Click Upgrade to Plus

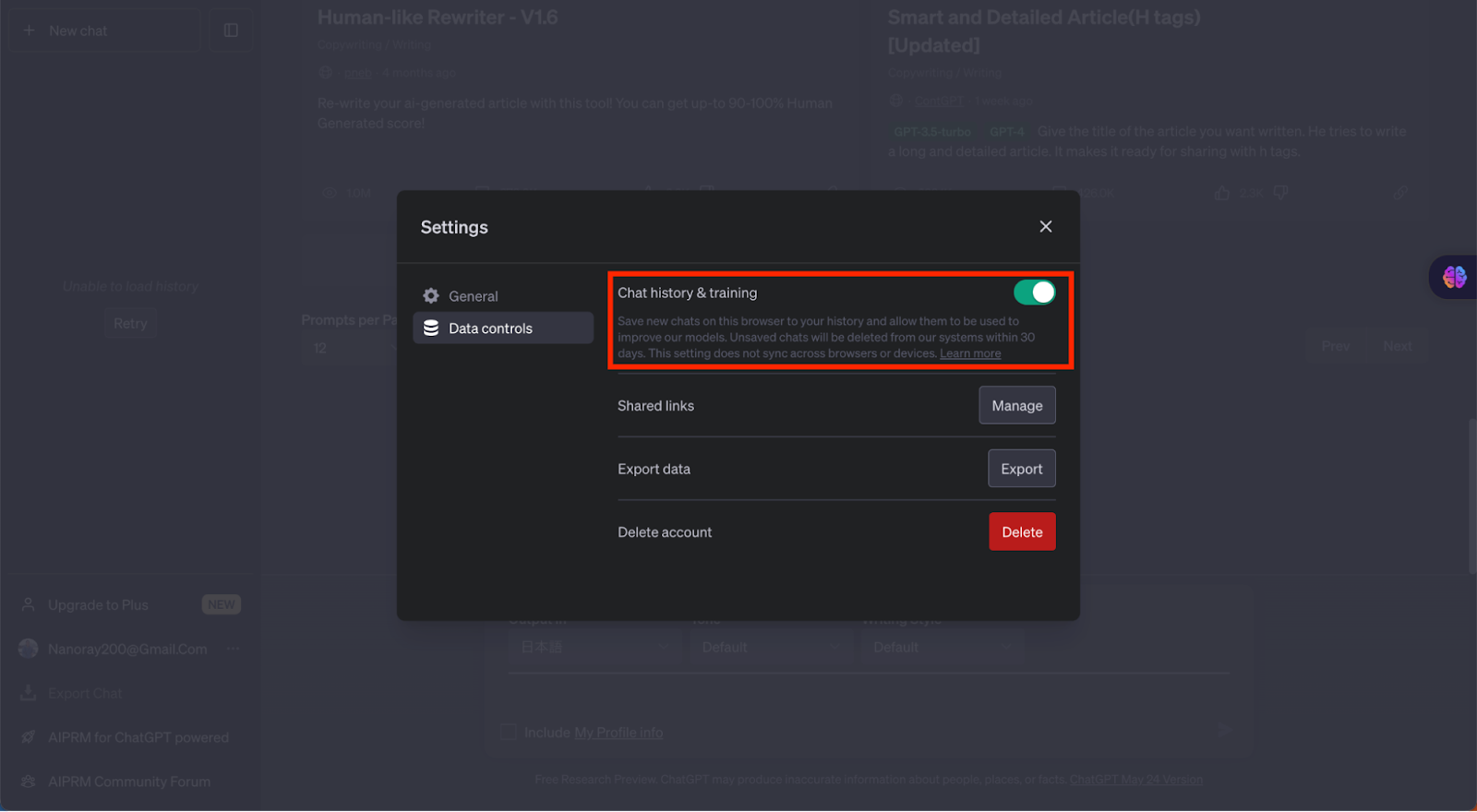click(98, 605)
